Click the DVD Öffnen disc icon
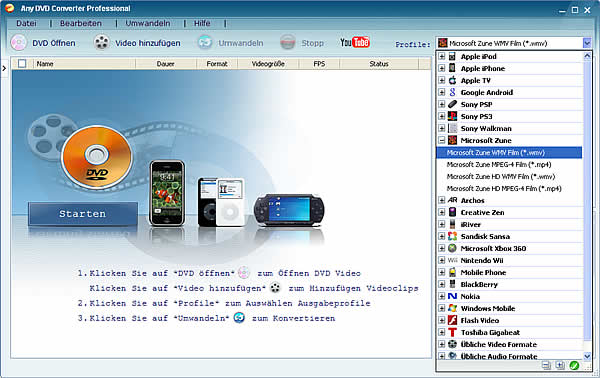The height and width of the screenshot is (378, 600). [18, 42]
